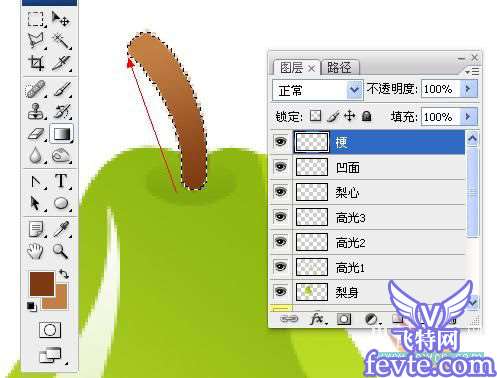Open the layer style fx menu
Viewport: 497px width, 378px height.
318,319
